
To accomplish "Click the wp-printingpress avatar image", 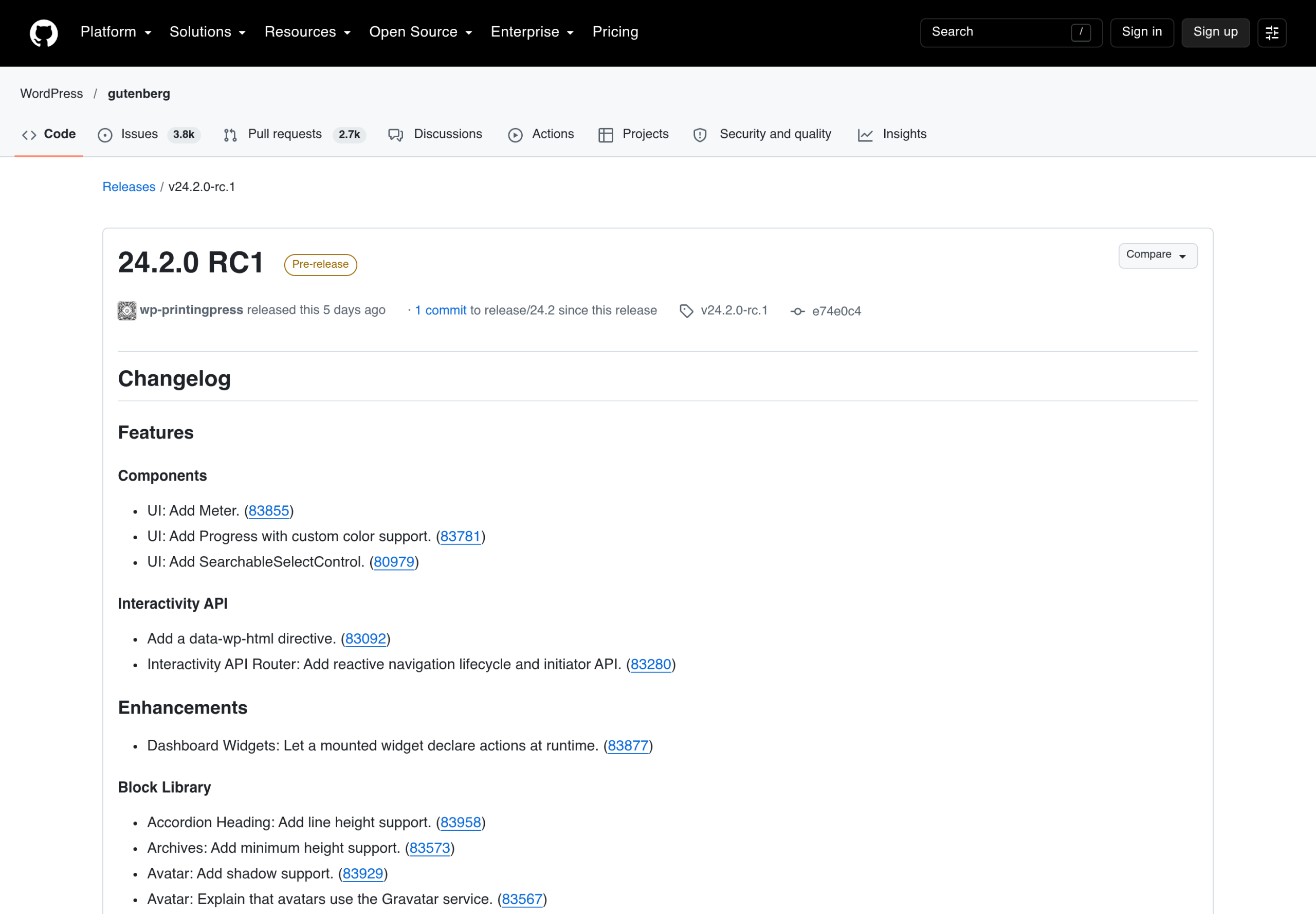I will coord(127,310).
